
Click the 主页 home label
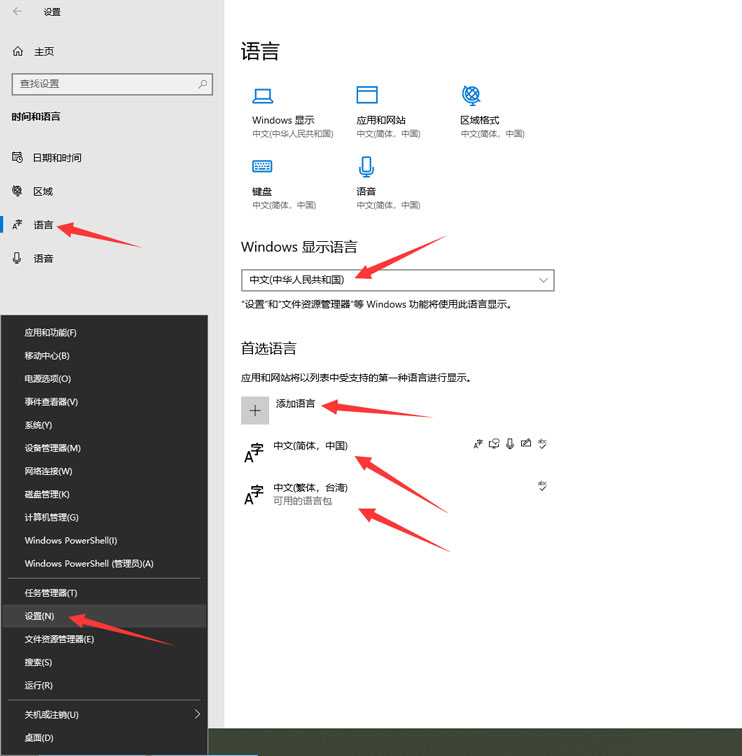point(44,51)
